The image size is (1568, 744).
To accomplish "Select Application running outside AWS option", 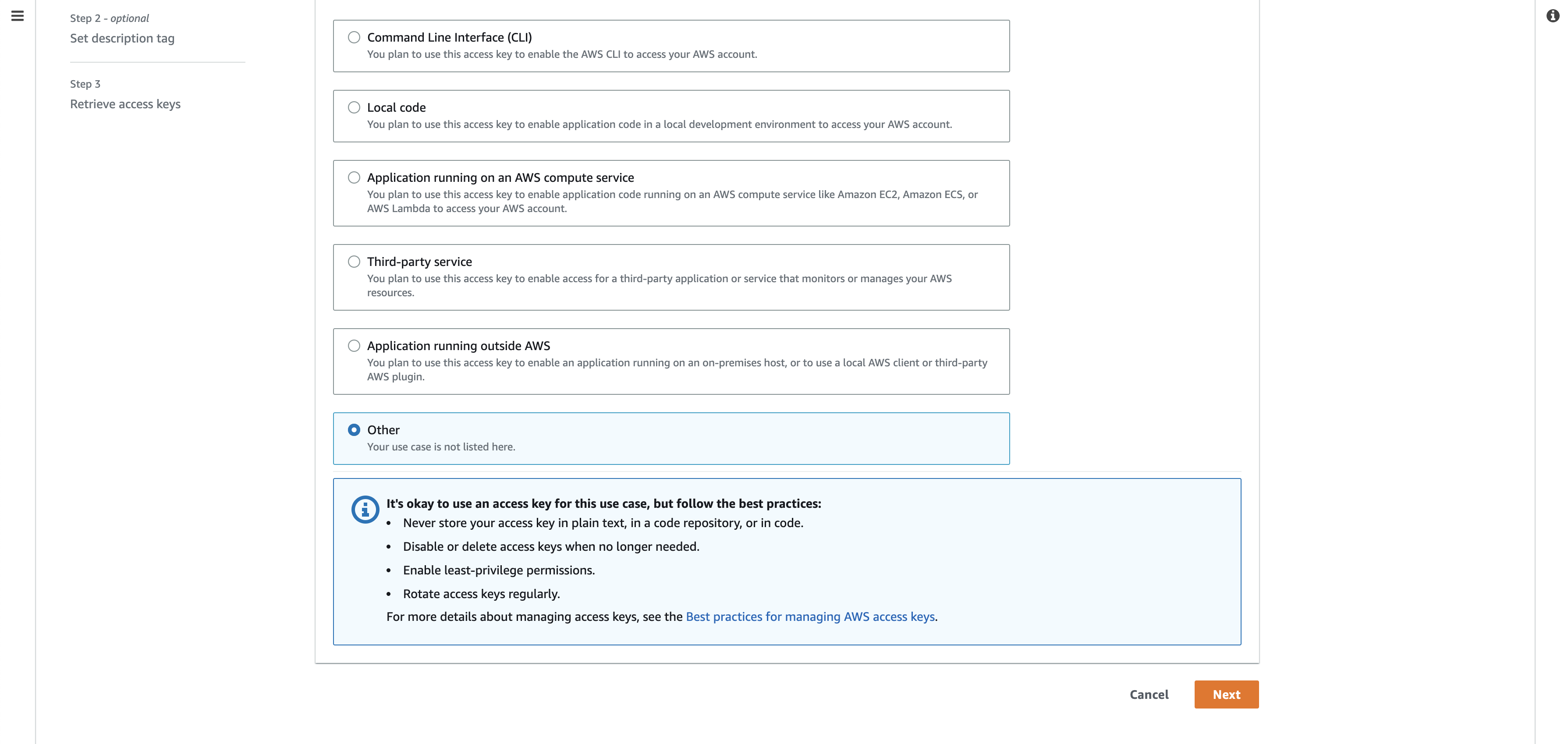I will (354, 345).
